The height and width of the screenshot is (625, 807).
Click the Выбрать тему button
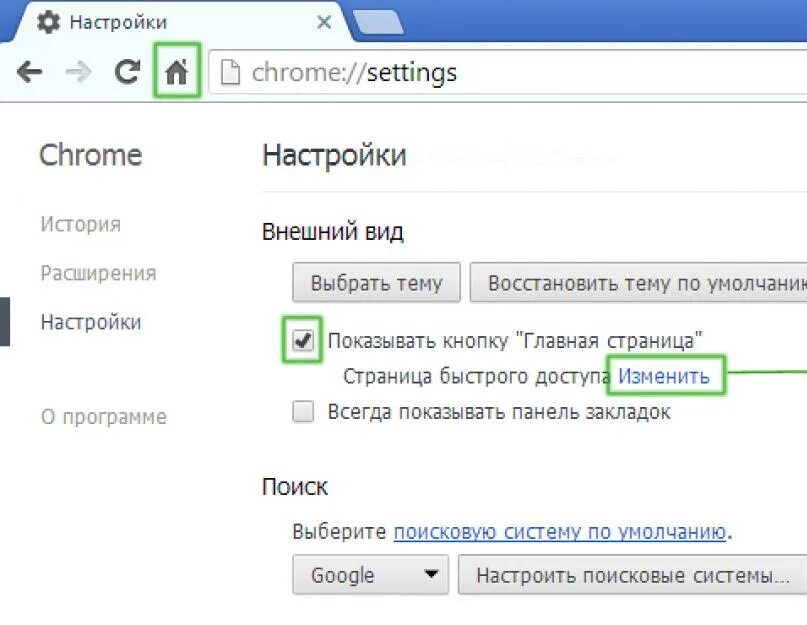[376, 283]
